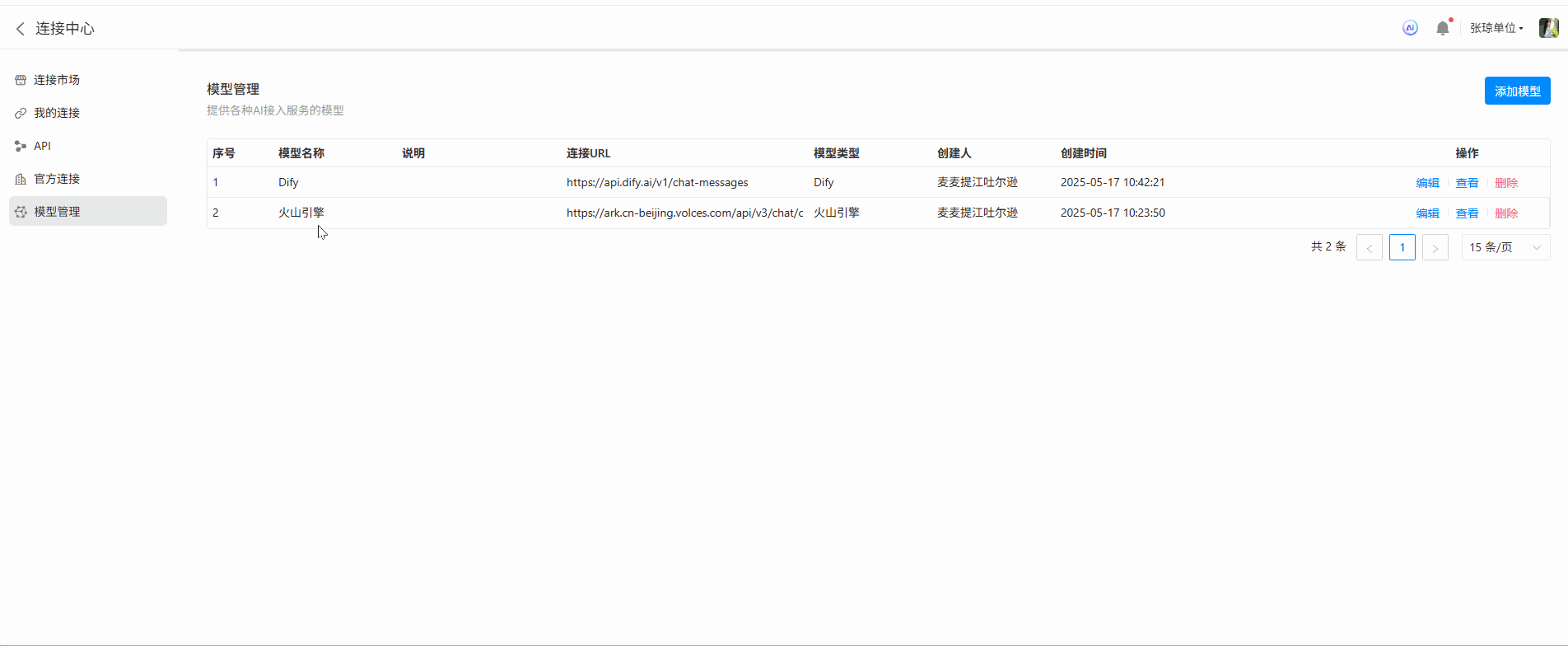Click the 官方连接 building icon
The image size is (1568, 646).
[21, 179]
